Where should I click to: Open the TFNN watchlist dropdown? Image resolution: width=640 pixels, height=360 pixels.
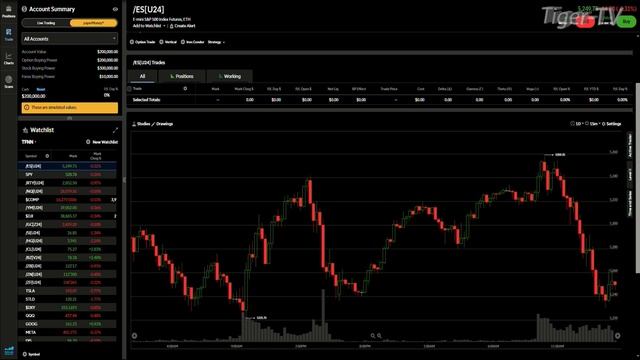29,142
